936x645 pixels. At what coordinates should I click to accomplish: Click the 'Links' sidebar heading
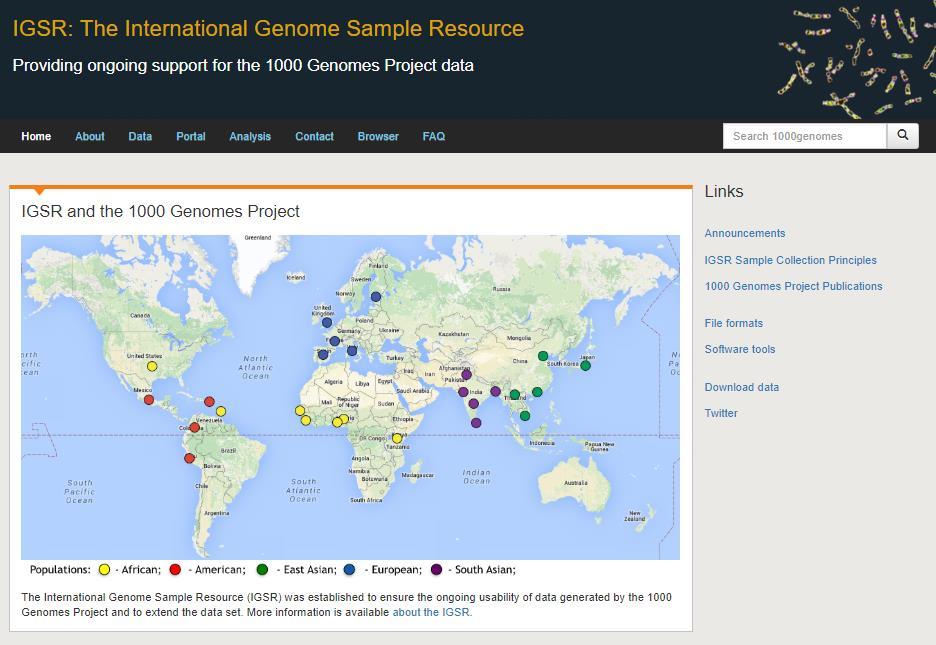click(723, 192)
